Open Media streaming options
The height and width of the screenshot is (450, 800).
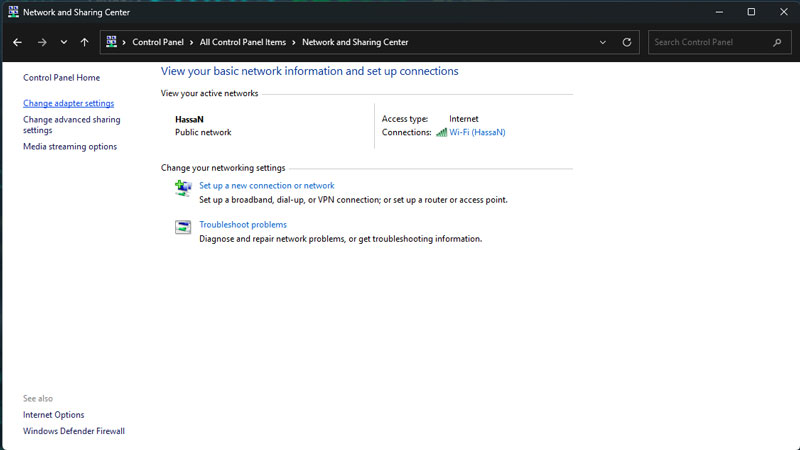click(70, 146)
